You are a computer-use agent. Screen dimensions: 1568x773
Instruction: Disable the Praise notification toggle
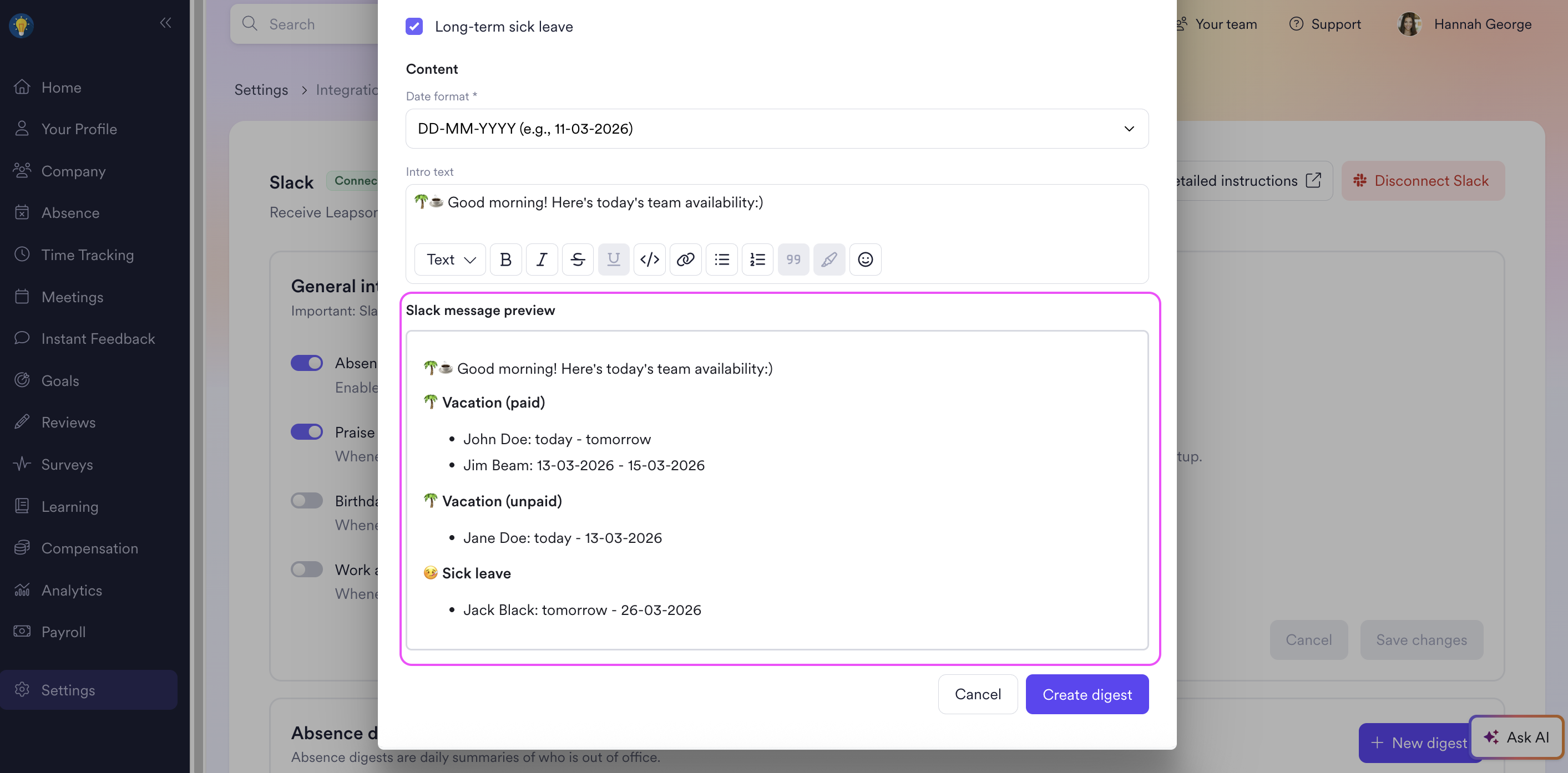tap(306, 432)
